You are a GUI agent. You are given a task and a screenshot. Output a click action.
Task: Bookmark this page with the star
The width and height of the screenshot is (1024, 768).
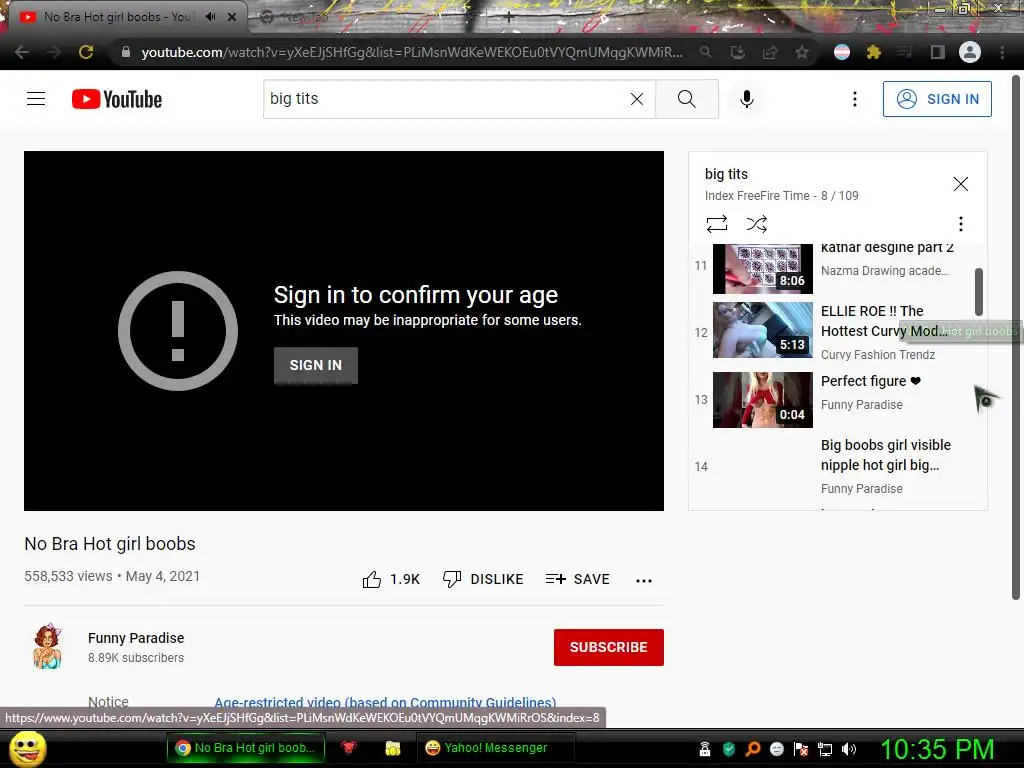(x=801, y=52)
